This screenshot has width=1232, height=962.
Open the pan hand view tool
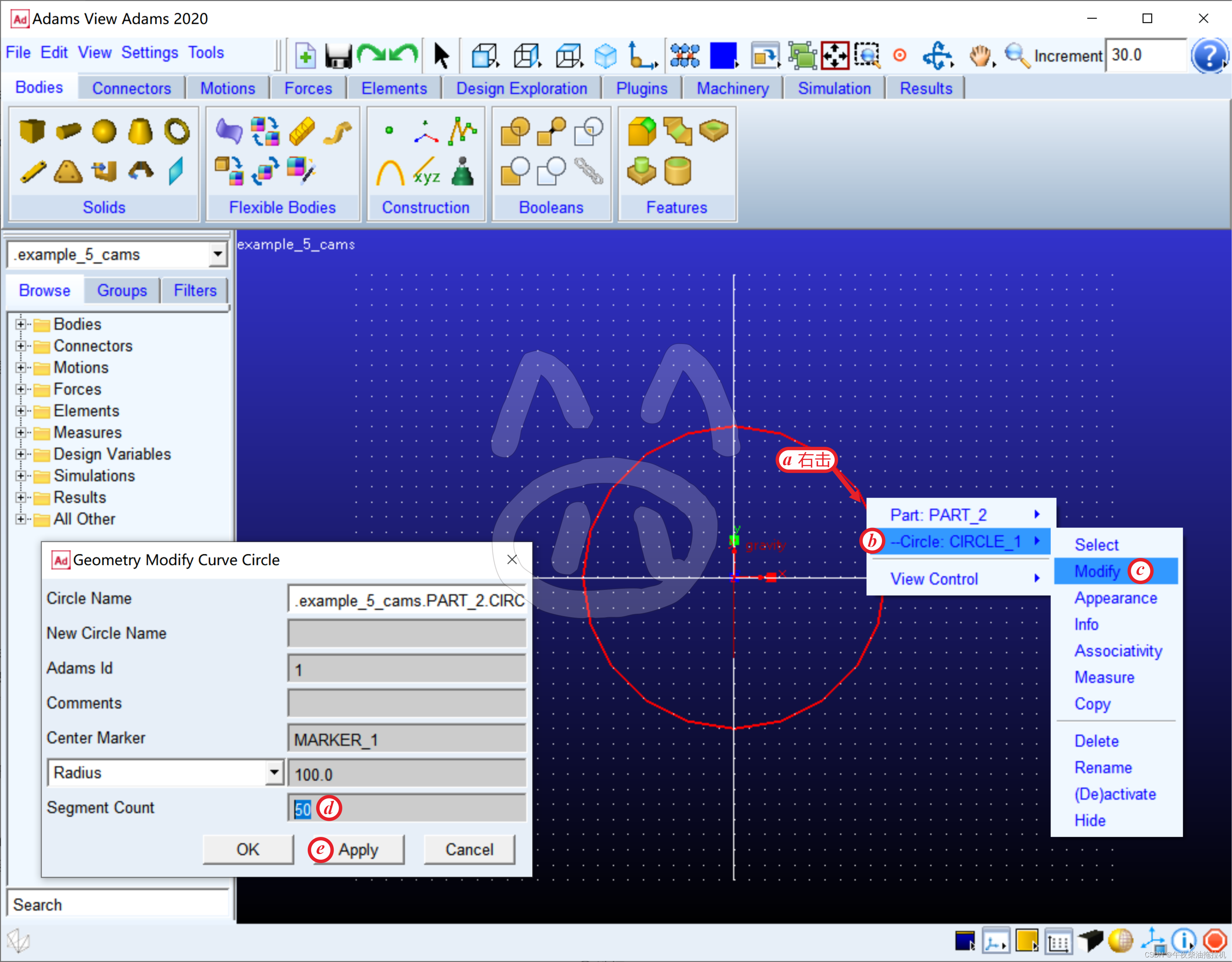tap(980, 56)
